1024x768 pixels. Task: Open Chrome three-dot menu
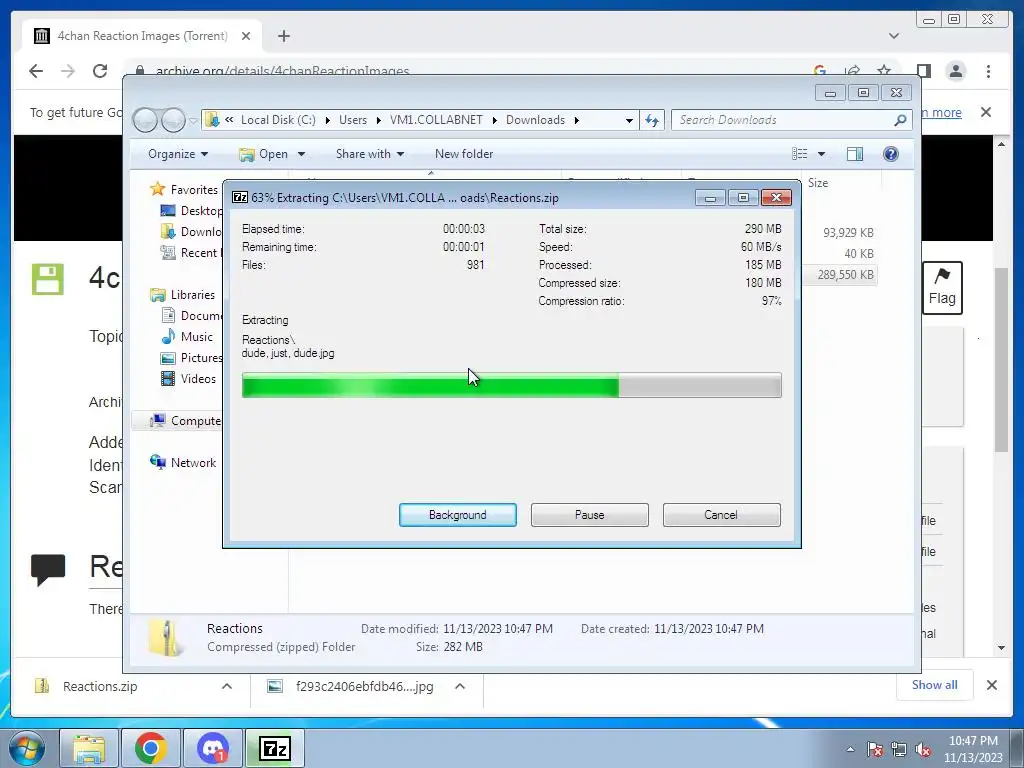click(988, 71)
